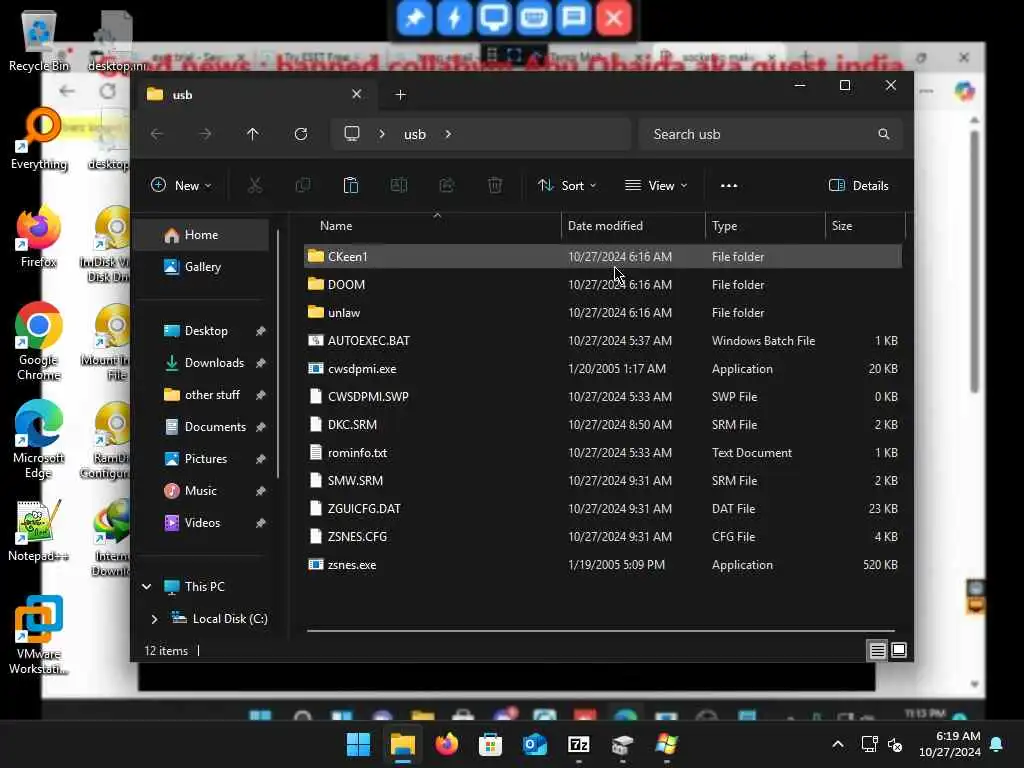Viewport: 1024px width, 768px height.
Task: Collapse the This PC tree node
Action: 147,586
